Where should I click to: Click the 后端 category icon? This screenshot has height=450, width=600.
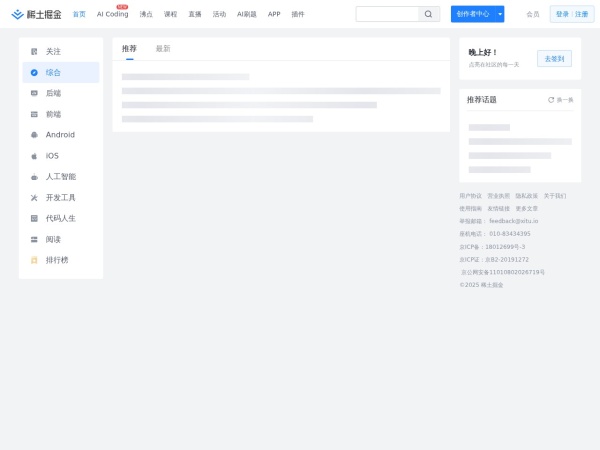tap(34, 93)
